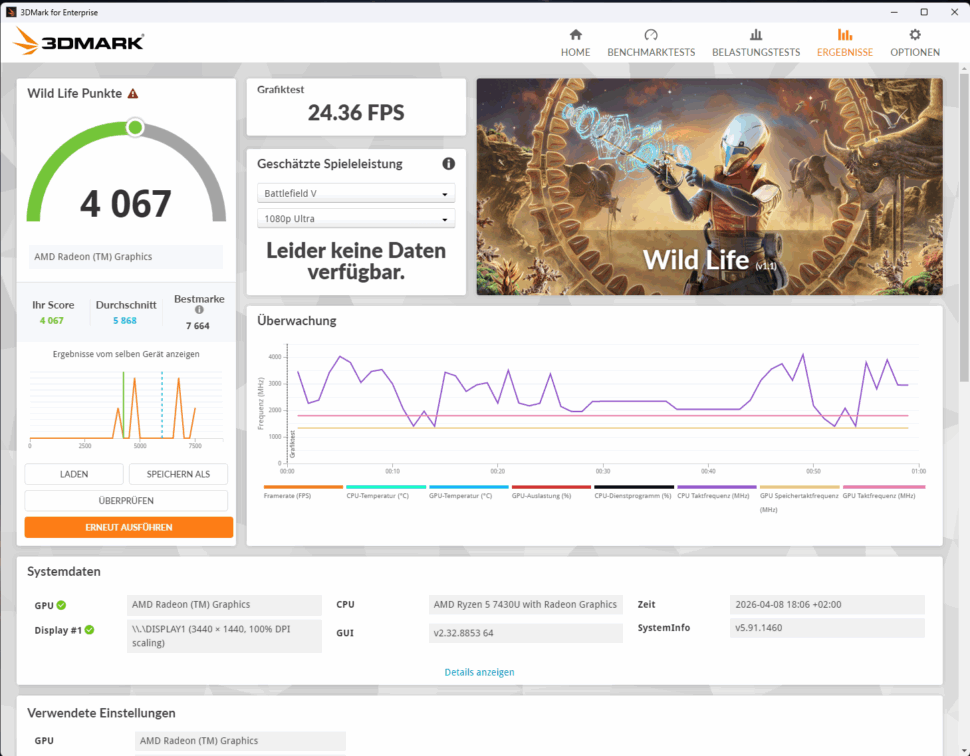Click the ÜBERPRÜFEN button
970x756 pixels.
pos(126,500)
